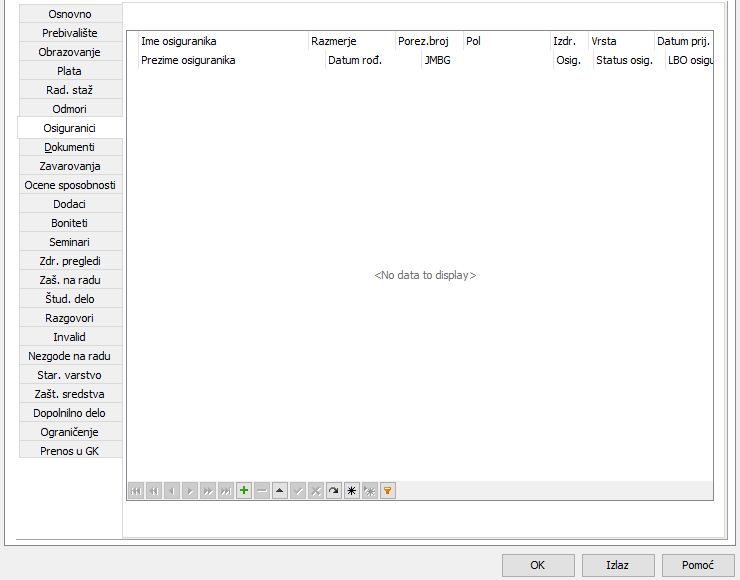Select the Plata tab

(70, 71)
